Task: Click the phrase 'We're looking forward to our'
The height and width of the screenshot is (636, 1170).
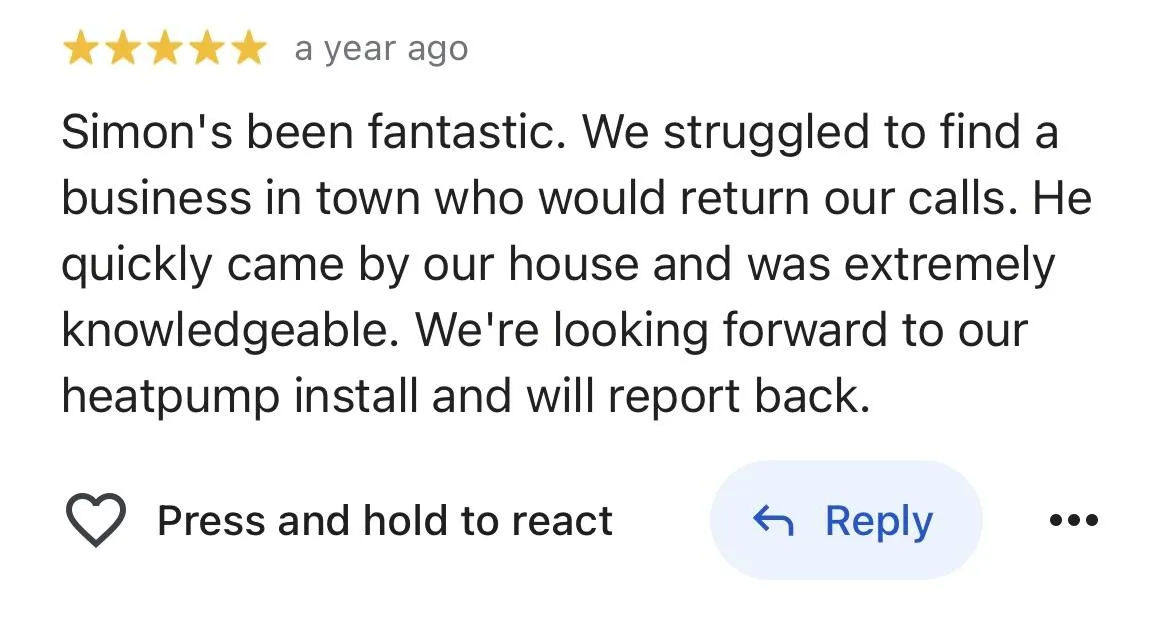Action: pyautogui.click(x=722, y=331)
